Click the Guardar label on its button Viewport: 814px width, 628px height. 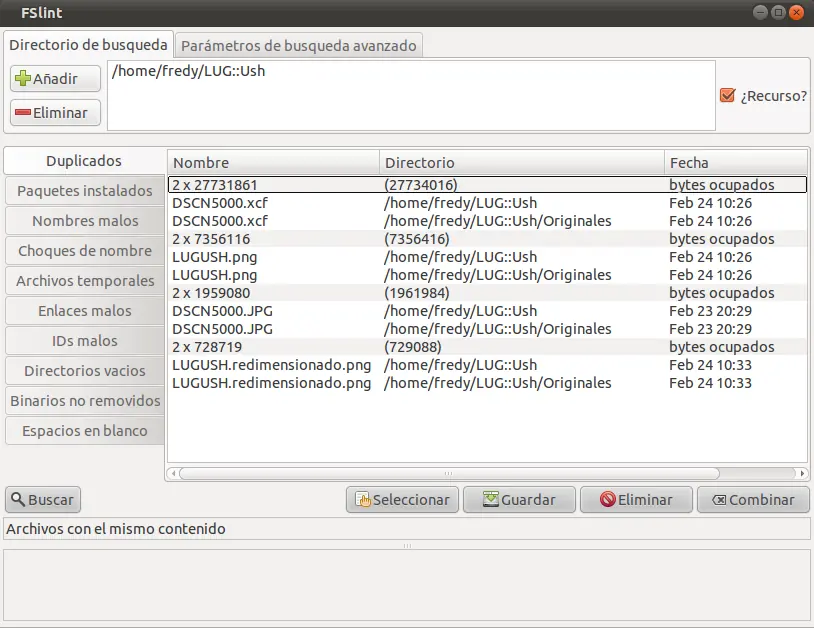click(x=528, y=500)
